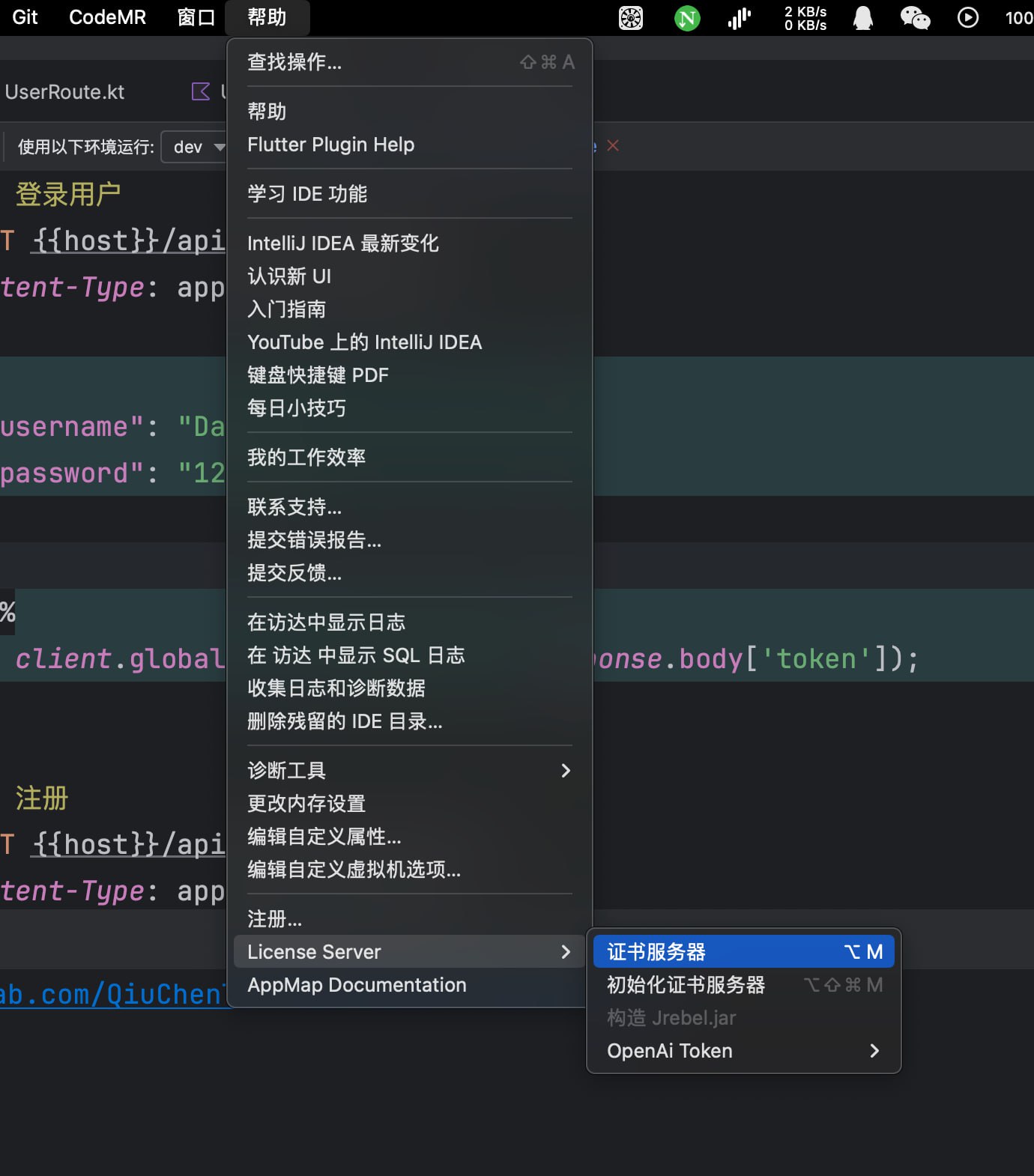The width and height of the screenshot is (1034, 1176).
Task: Select 查找操作... menu entry
Action: pos(410,62)
